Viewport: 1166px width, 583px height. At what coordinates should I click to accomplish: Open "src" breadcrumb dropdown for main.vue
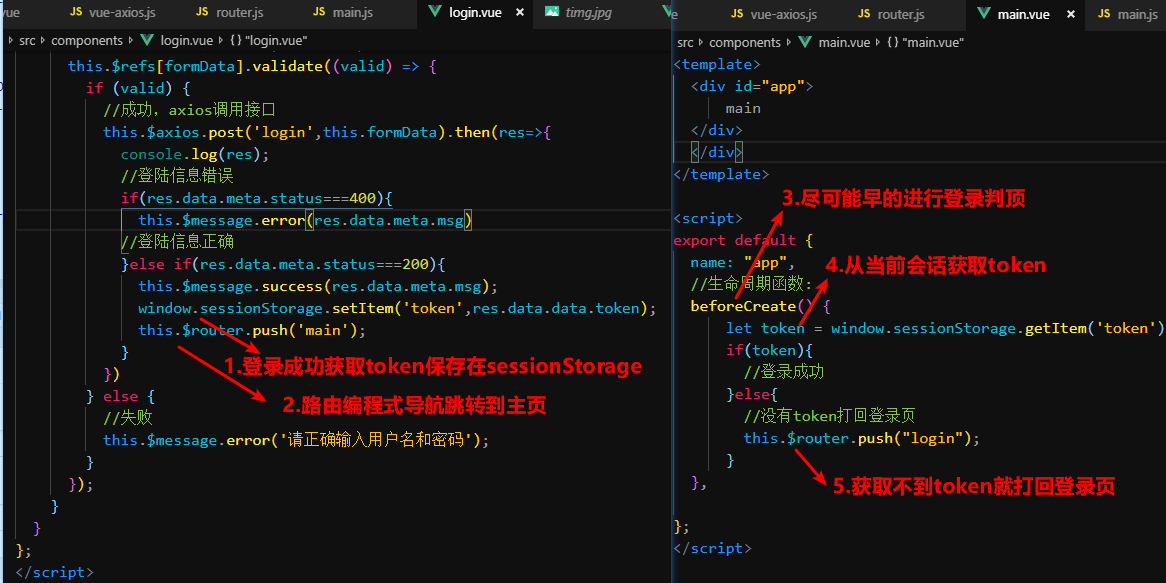point(685,43)
